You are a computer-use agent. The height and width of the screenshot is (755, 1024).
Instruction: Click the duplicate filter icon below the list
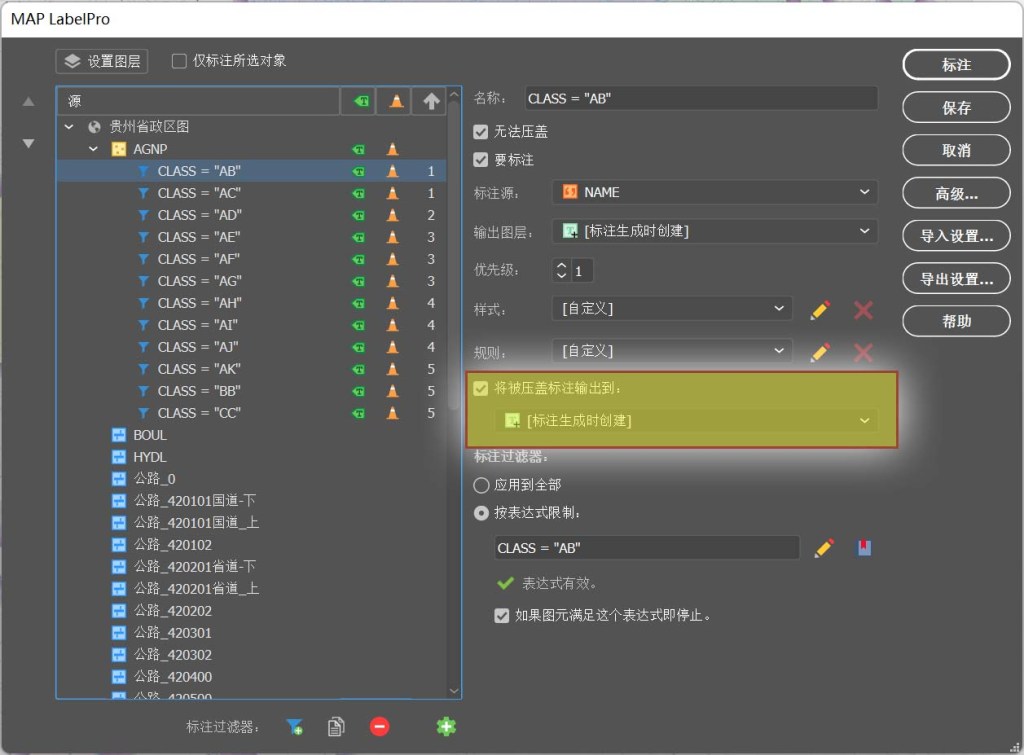pyautogui.click(x=337, y=727)
